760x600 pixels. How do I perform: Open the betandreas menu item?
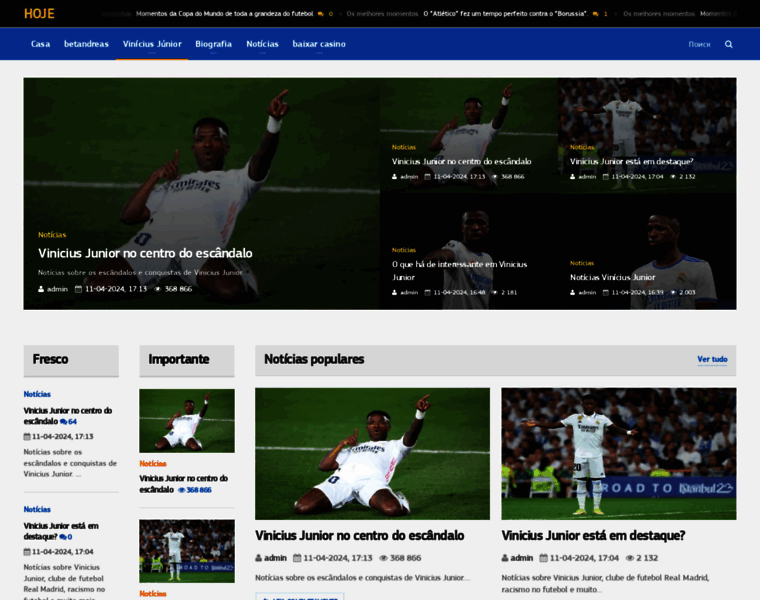[86, 44]
